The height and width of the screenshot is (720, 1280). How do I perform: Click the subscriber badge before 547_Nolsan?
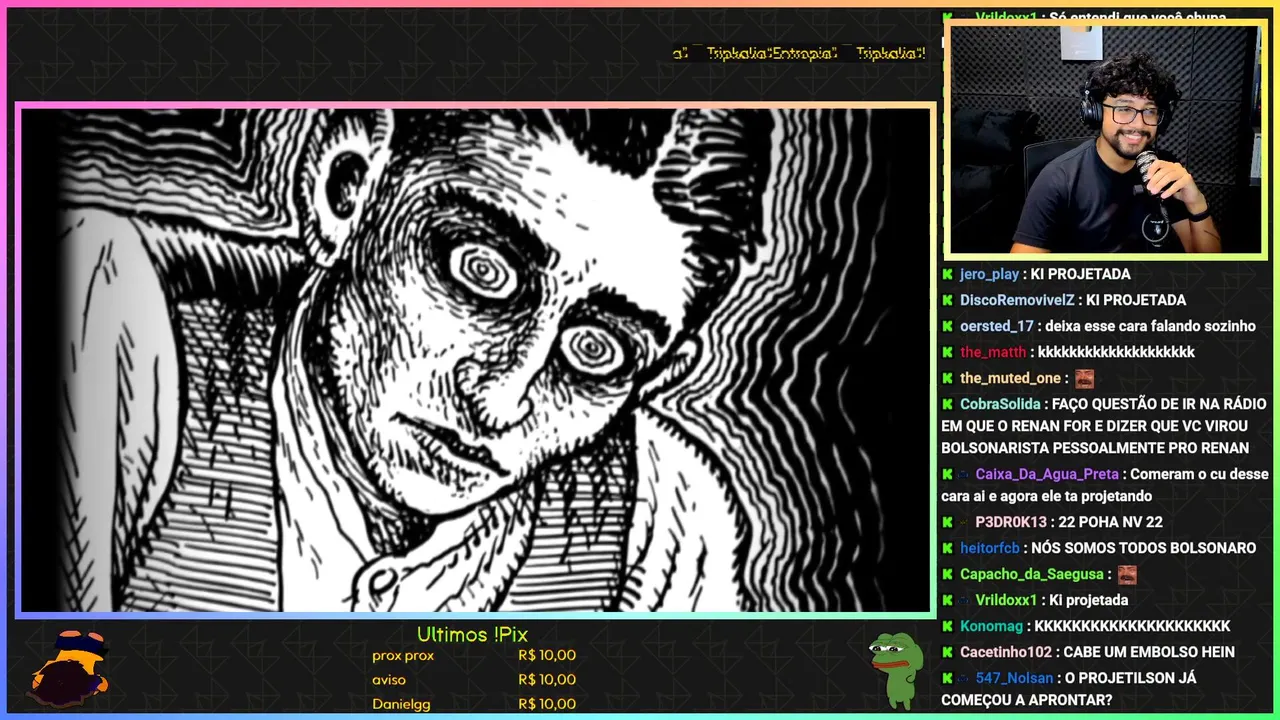pyautogui.click(x=964, y=678)
